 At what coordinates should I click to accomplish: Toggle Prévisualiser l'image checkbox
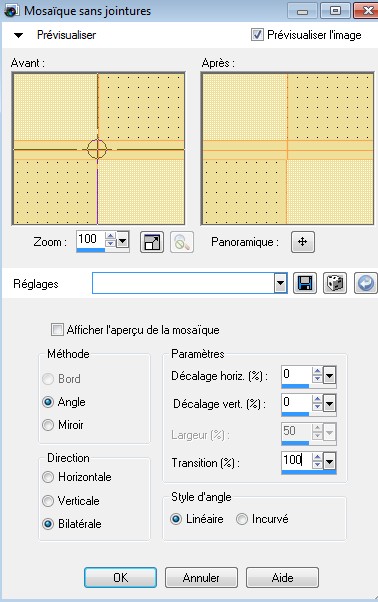pyautogui.click(x=257, y=35)
